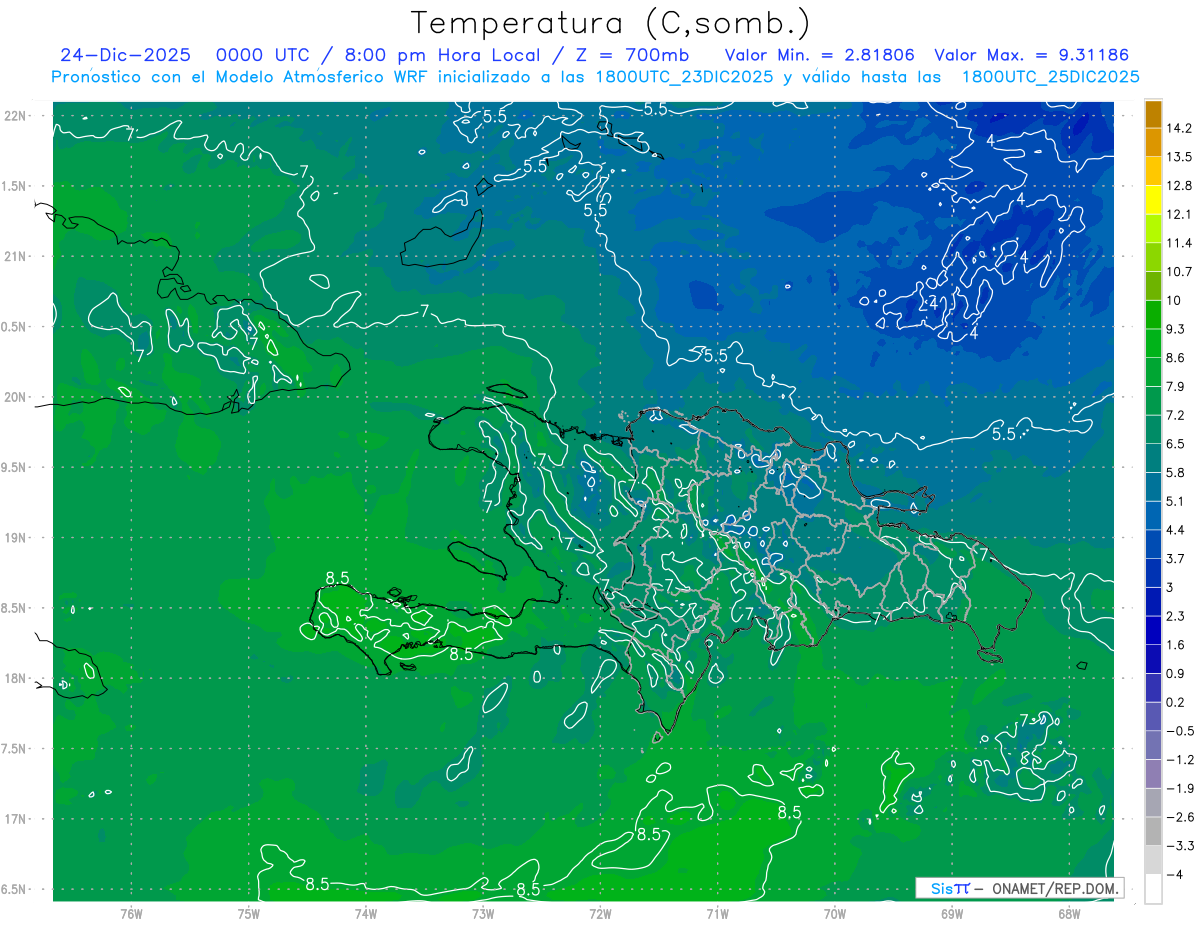Screen dimensions: 1200x927
Task: Click the '70W' longitude axis label
Action: point(834,913)
